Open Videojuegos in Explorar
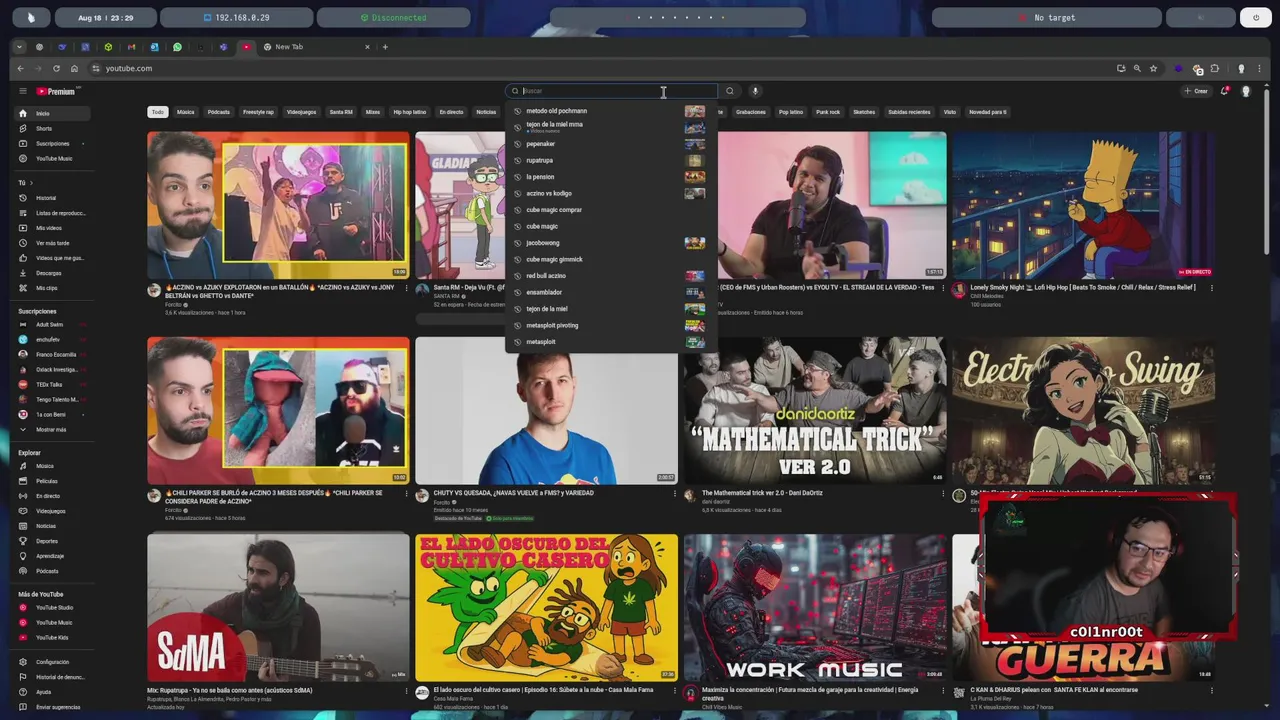Screen dimensions: 1280x720 pos(50,511)
